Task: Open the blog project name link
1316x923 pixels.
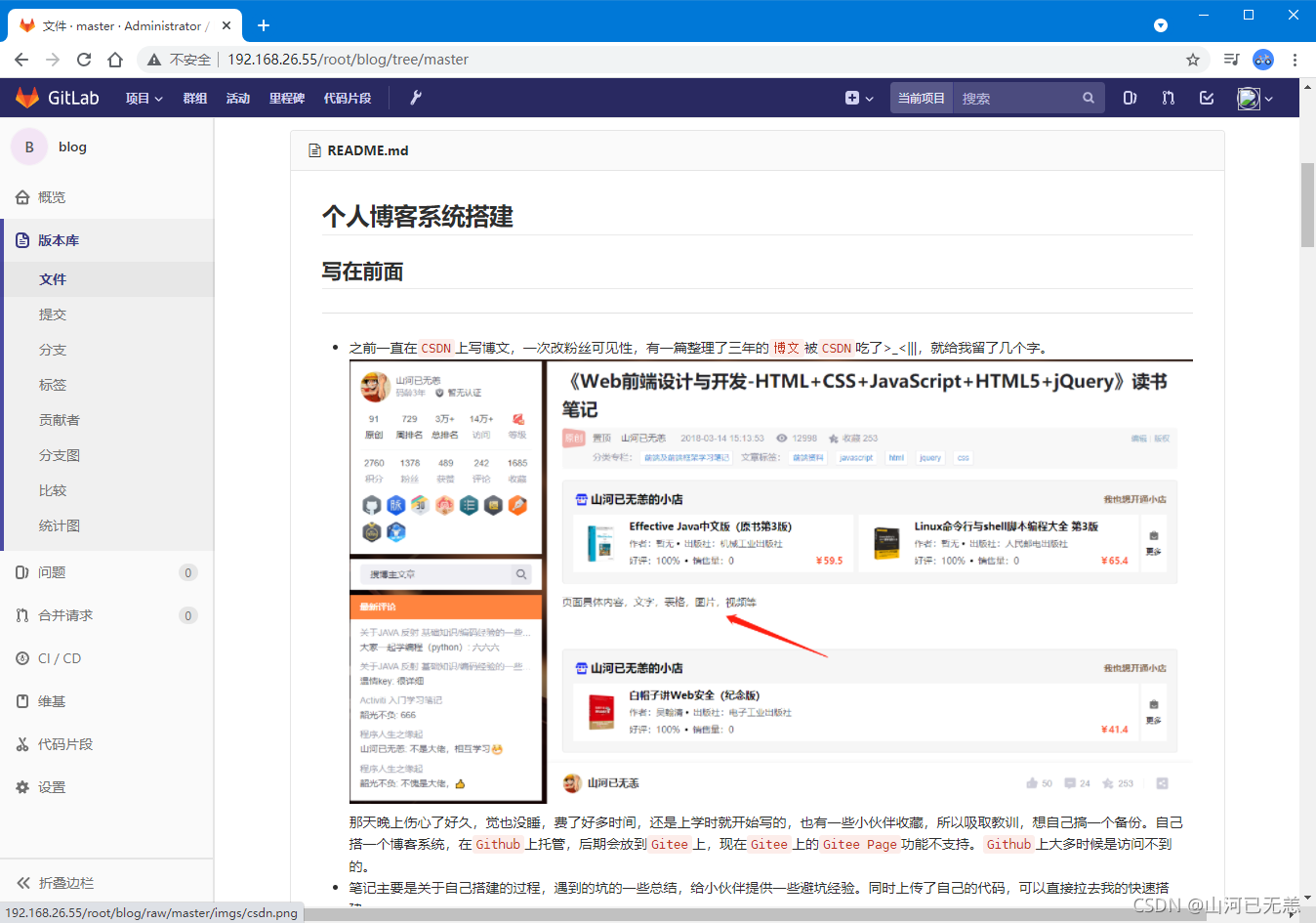Action: 72,147
